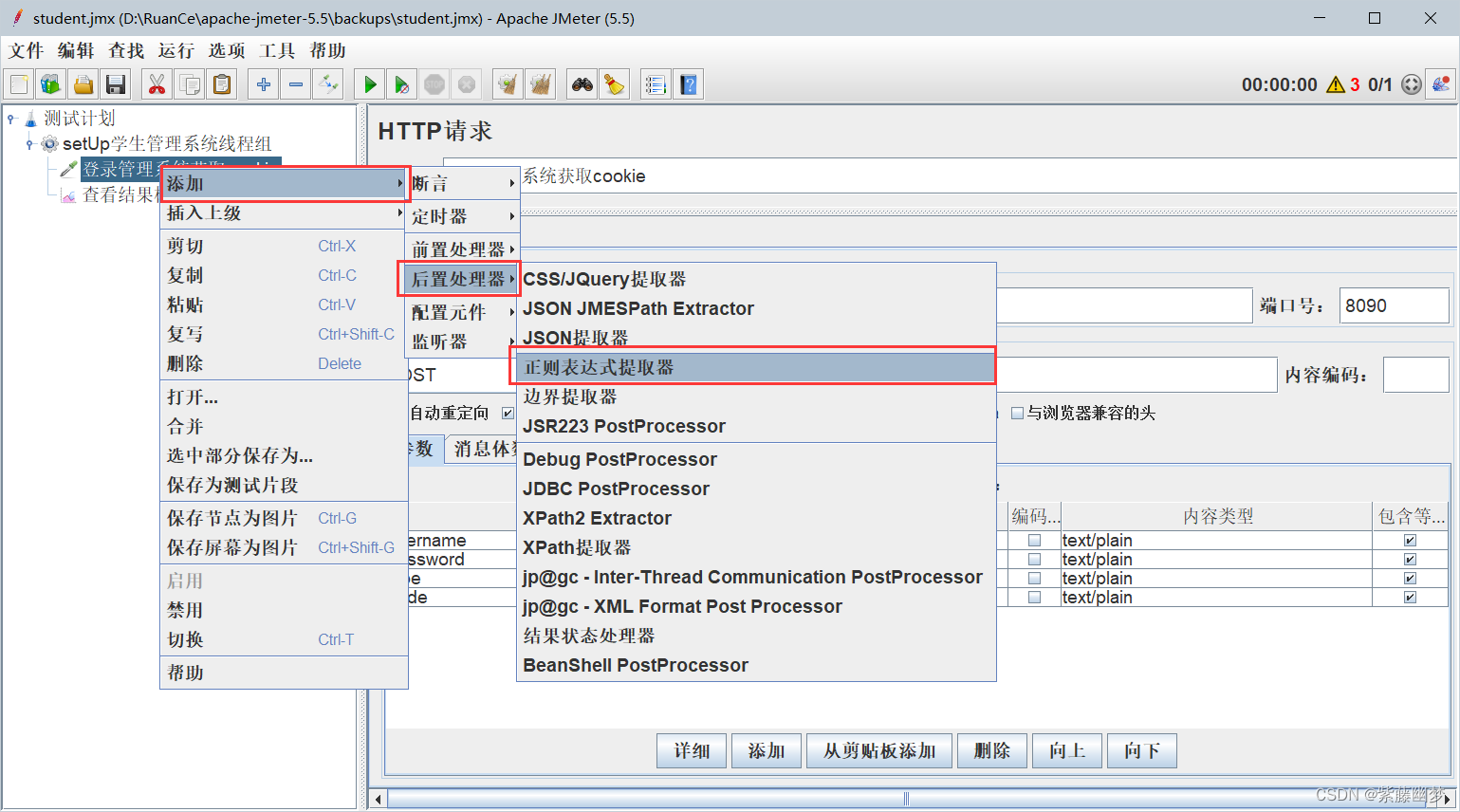Select the setUp学生管理系统线程组 tree node

167,143
